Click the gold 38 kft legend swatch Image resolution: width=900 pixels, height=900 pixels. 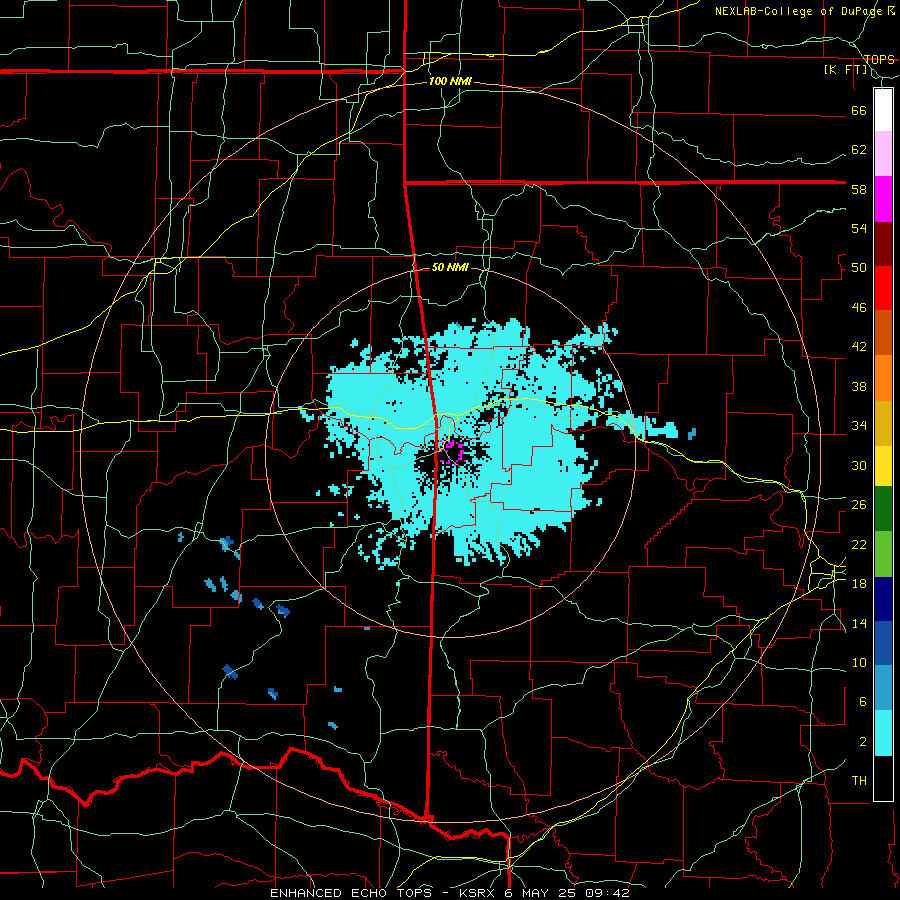[x=883, y=423]
